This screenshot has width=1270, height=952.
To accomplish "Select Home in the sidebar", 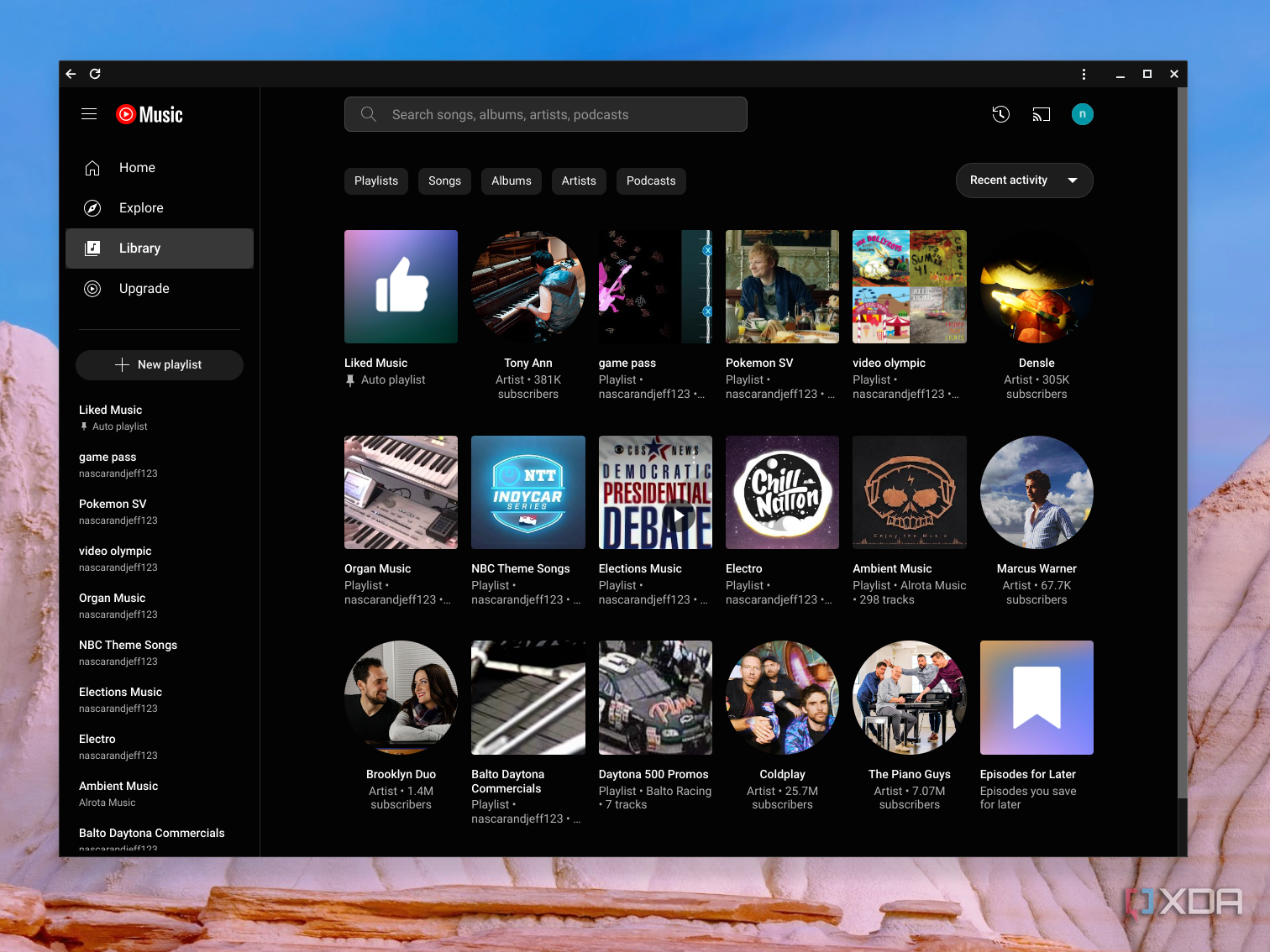I will click(x=160, y=168).
